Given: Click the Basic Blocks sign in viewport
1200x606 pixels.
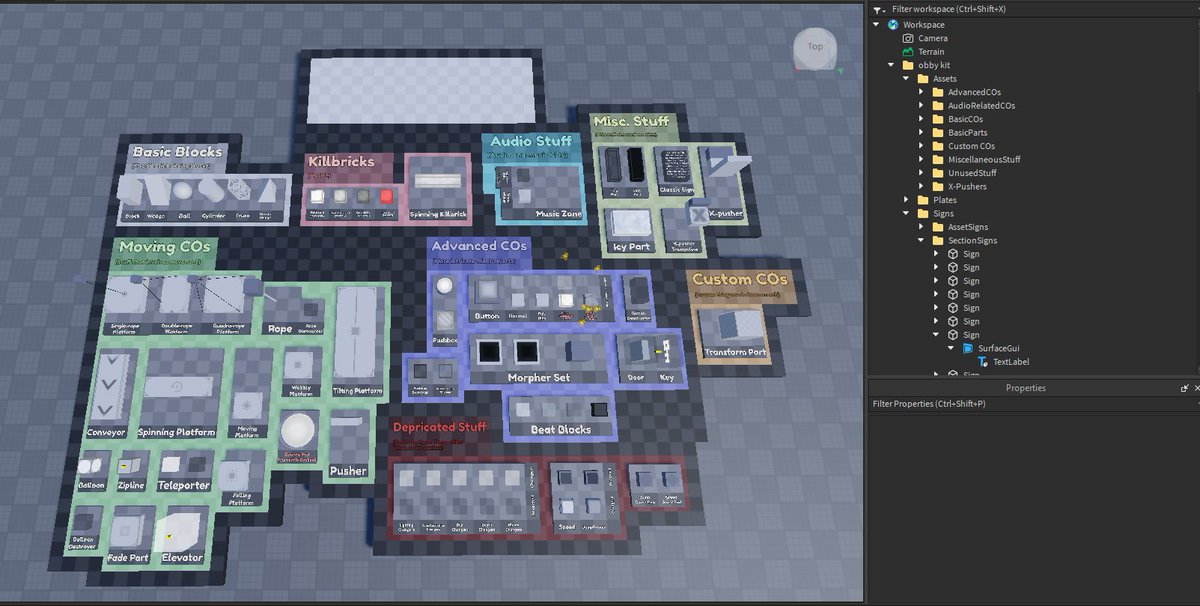Looking at the screenshot, I should click(177, 155).
